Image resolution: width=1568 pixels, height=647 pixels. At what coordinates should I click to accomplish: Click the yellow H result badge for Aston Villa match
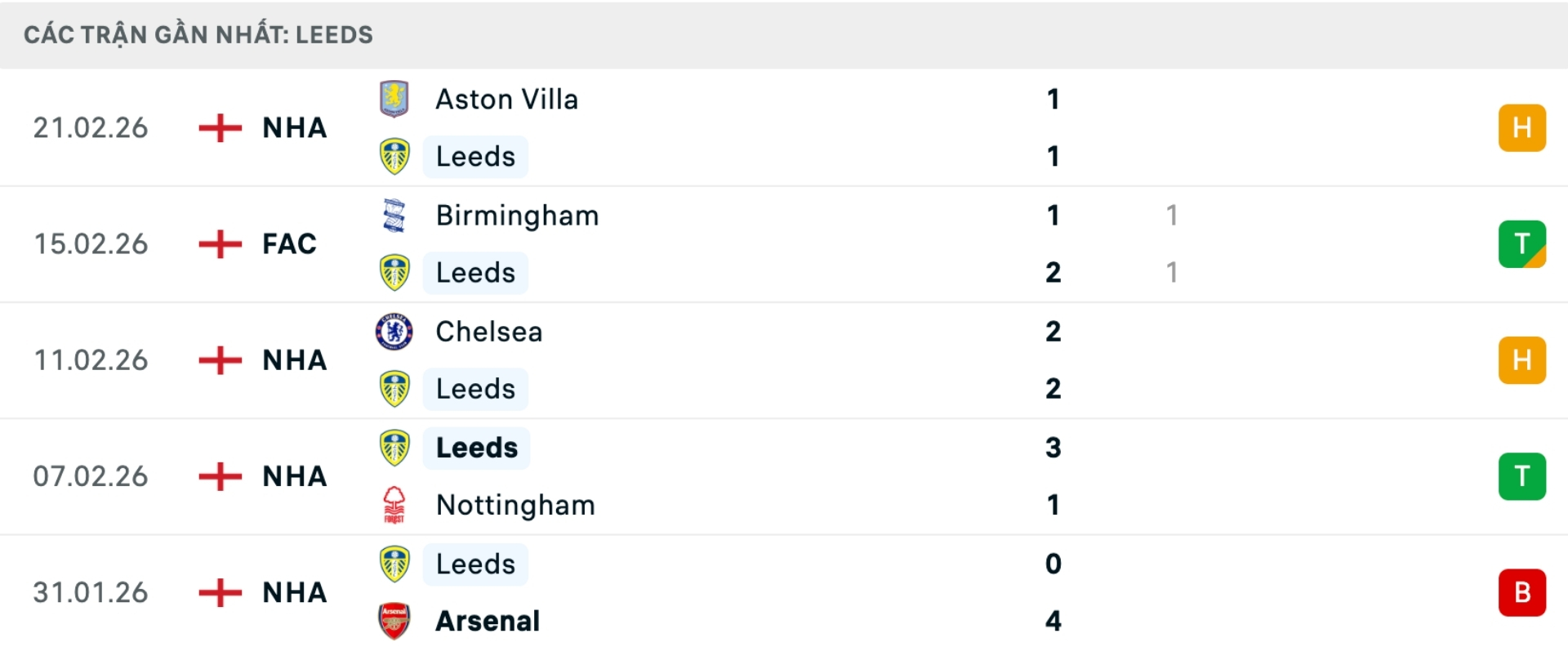point(1521,127)
